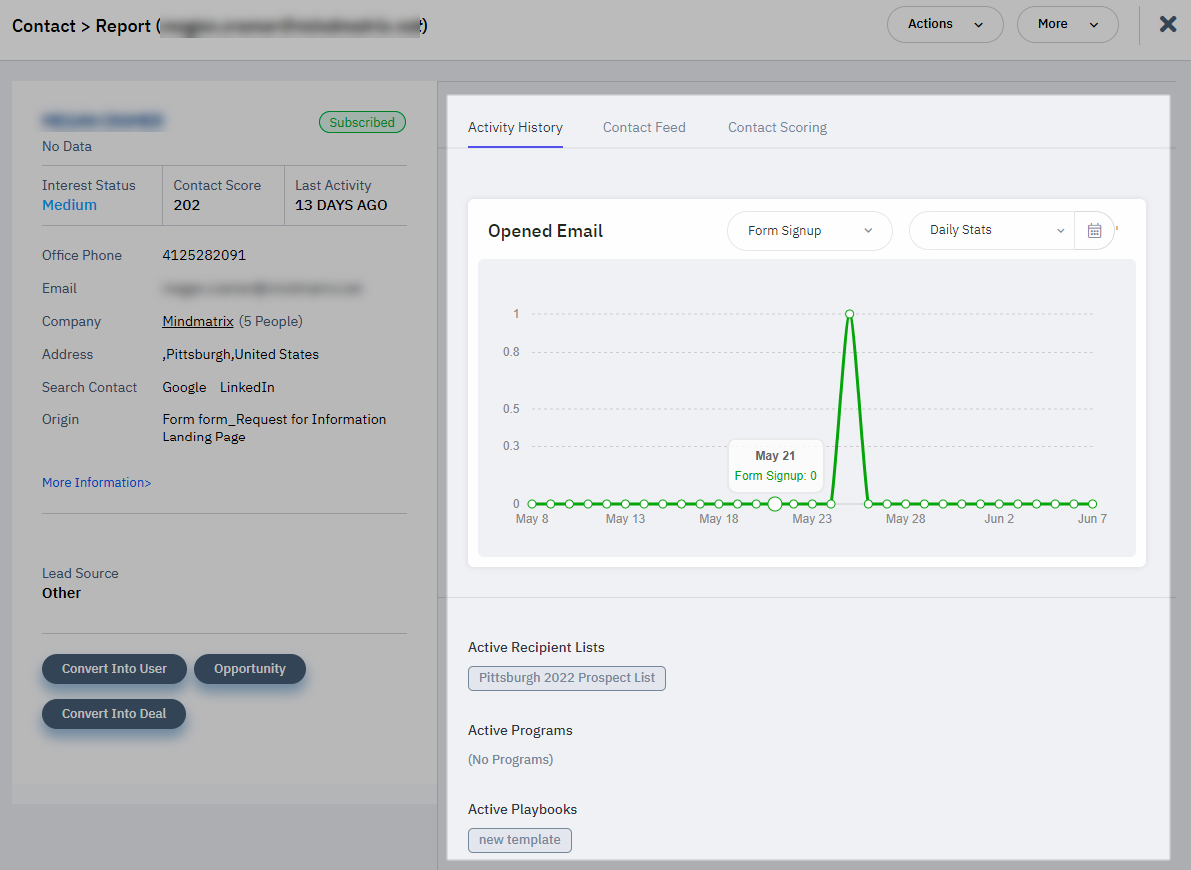Click the (5 People) company count
Image resolution: width=1191 pixels, height=870 pixels.
pos(270,321)
